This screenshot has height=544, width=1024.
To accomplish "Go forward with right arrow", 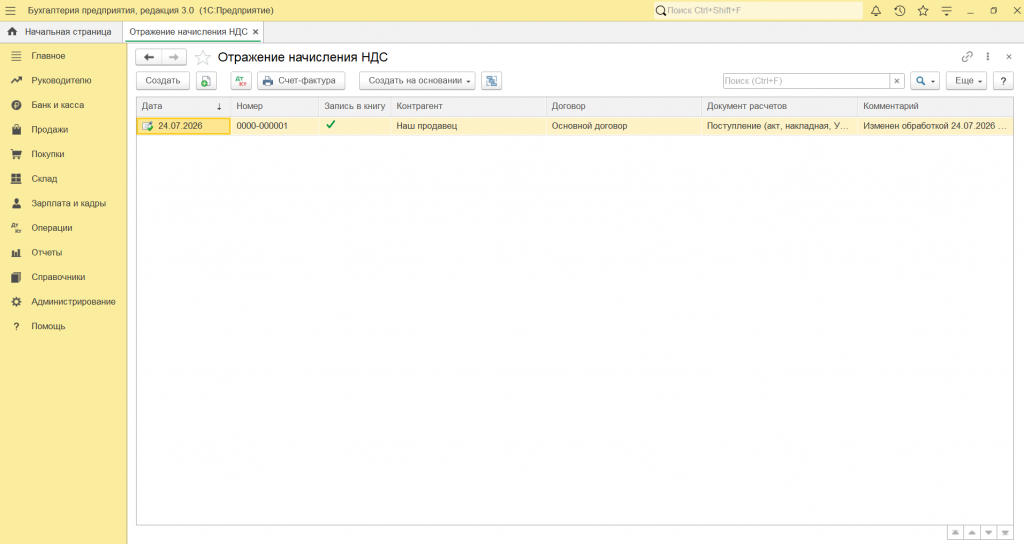I will pyautogui.click(x=174, y=57).
